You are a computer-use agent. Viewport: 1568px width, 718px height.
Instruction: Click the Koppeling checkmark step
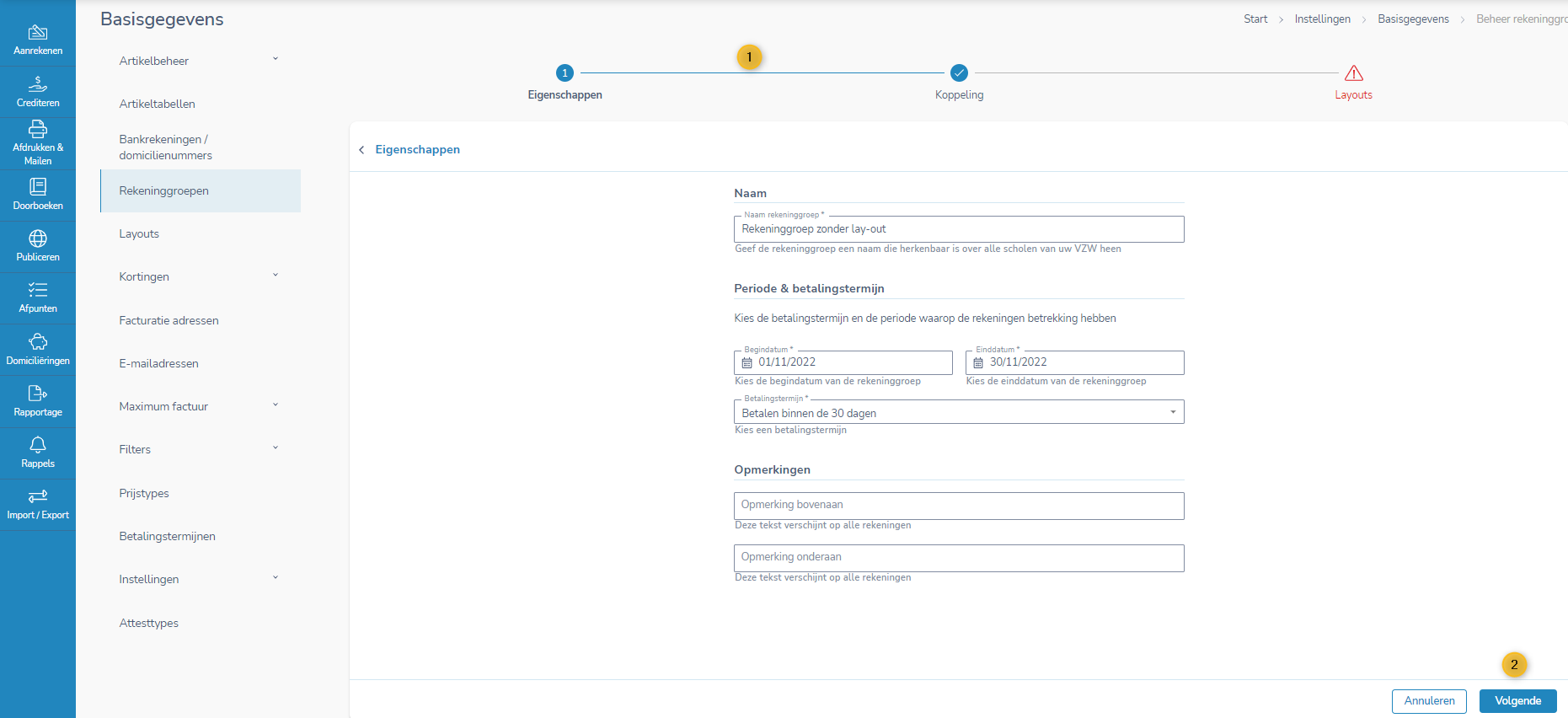(x=959, y=72)
